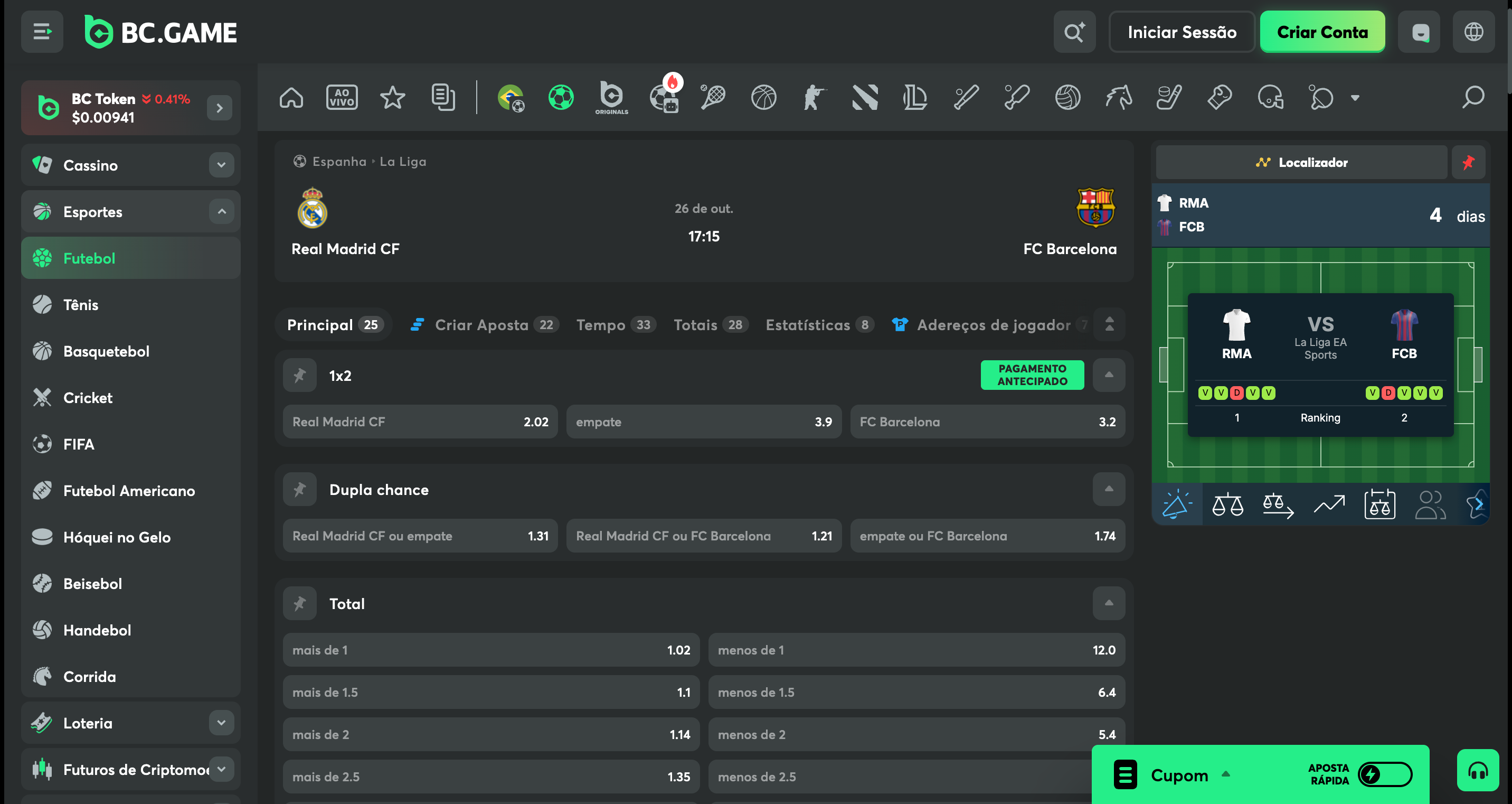
Task: Select the table tennis paddle icon
Action: [x=1321, y=98]
